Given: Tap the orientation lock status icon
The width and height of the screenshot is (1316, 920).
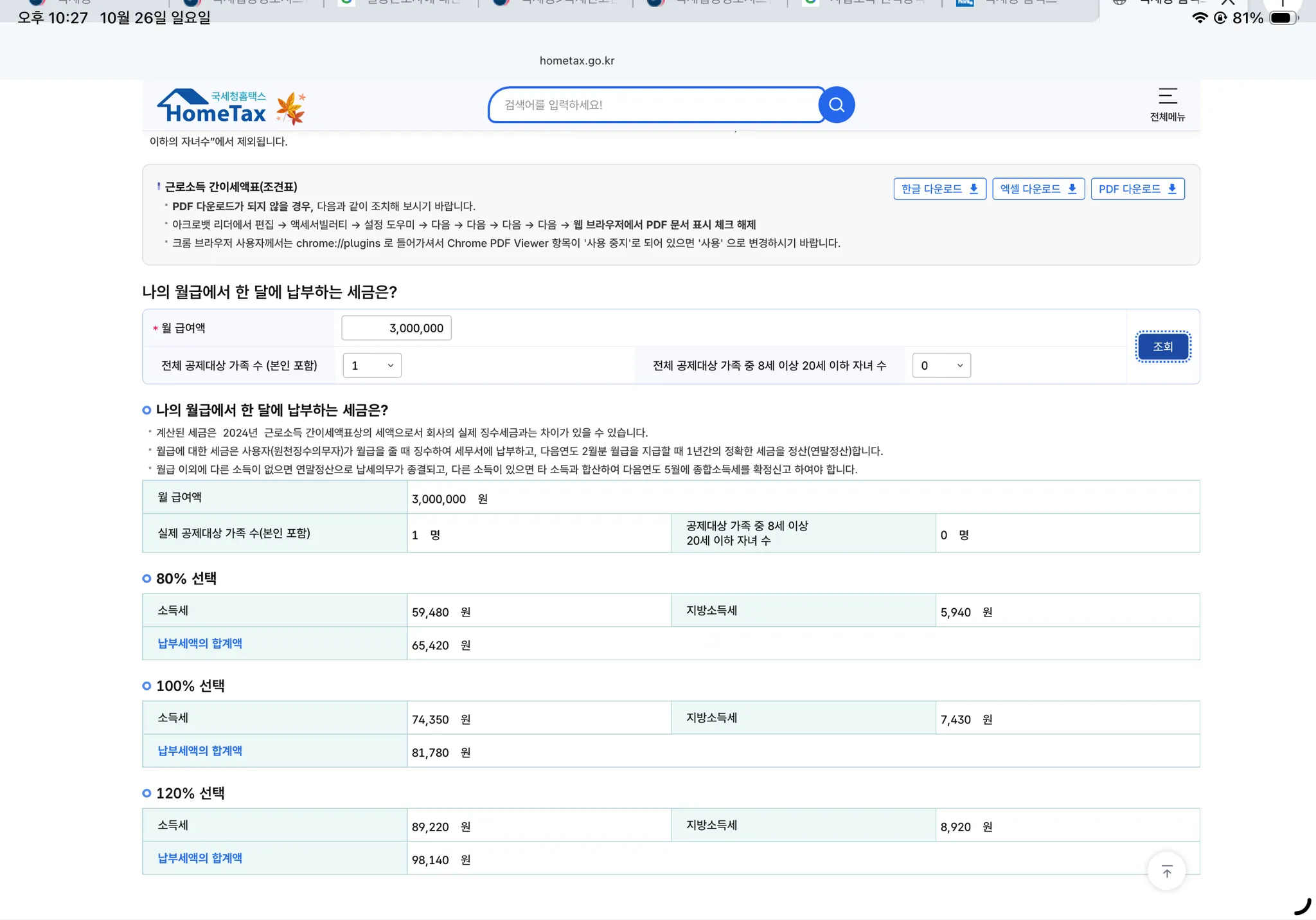Looking at the screenshot, I should tap(1220, 18).
